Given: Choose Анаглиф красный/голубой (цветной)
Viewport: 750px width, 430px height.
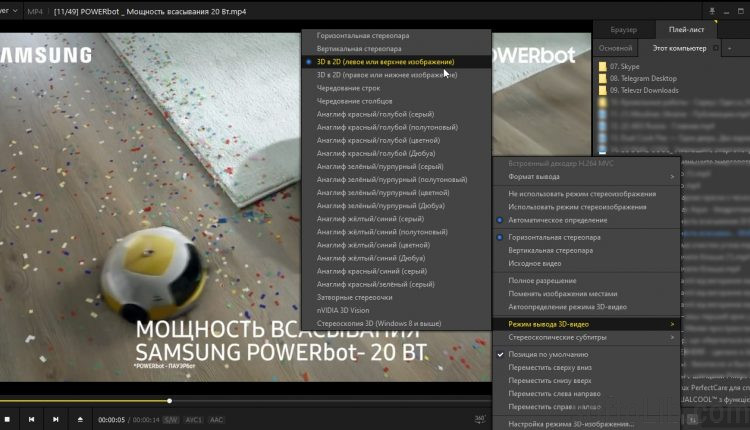Looking at the screenshot, I should click(397, 140).
